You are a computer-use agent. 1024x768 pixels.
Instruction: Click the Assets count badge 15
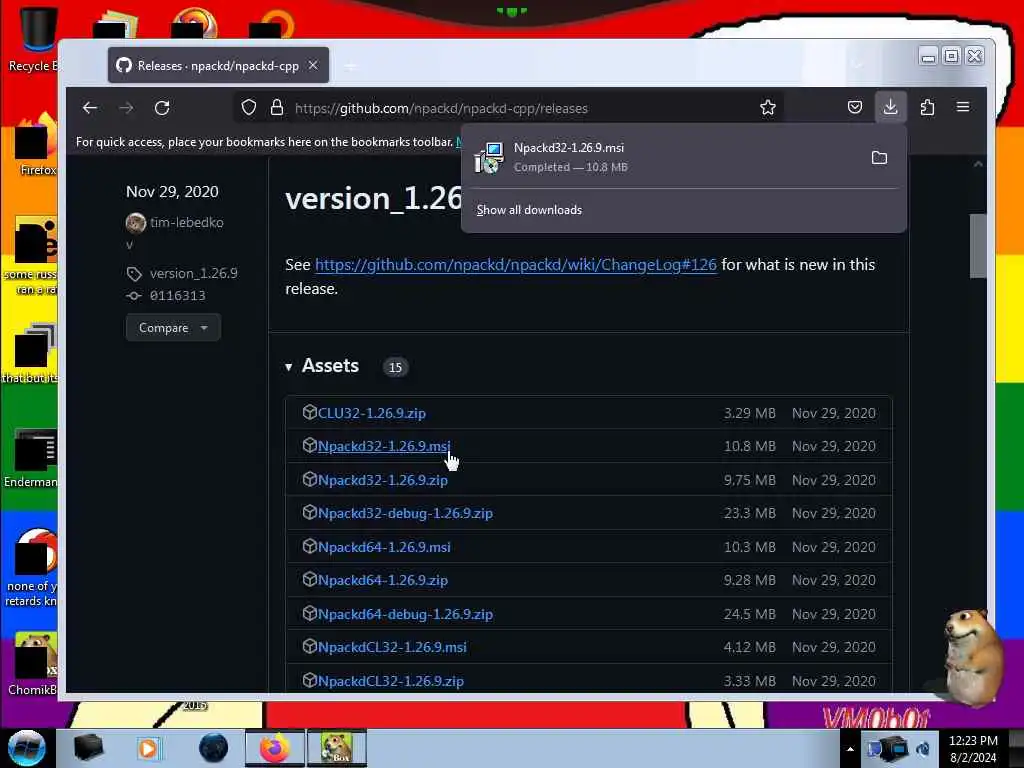395,367
